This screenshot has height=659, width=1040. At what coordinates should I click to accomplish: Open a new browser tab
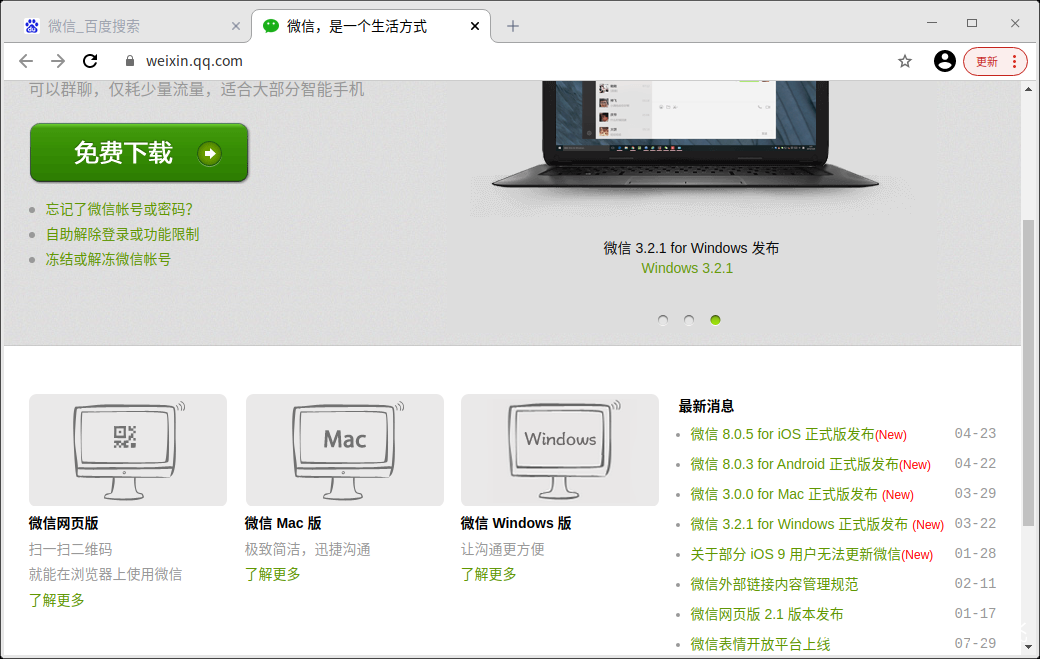click(513, 26)
